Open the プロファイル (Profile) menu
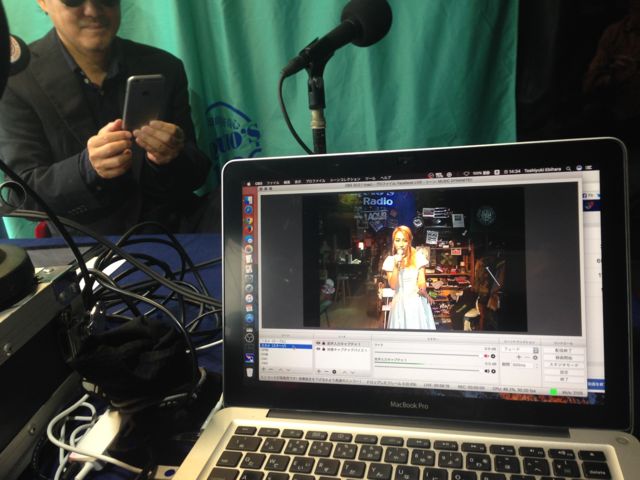Image resolution: width=640 pixels, height=480 pixels. pyautogui.click(x=315, y=181)
